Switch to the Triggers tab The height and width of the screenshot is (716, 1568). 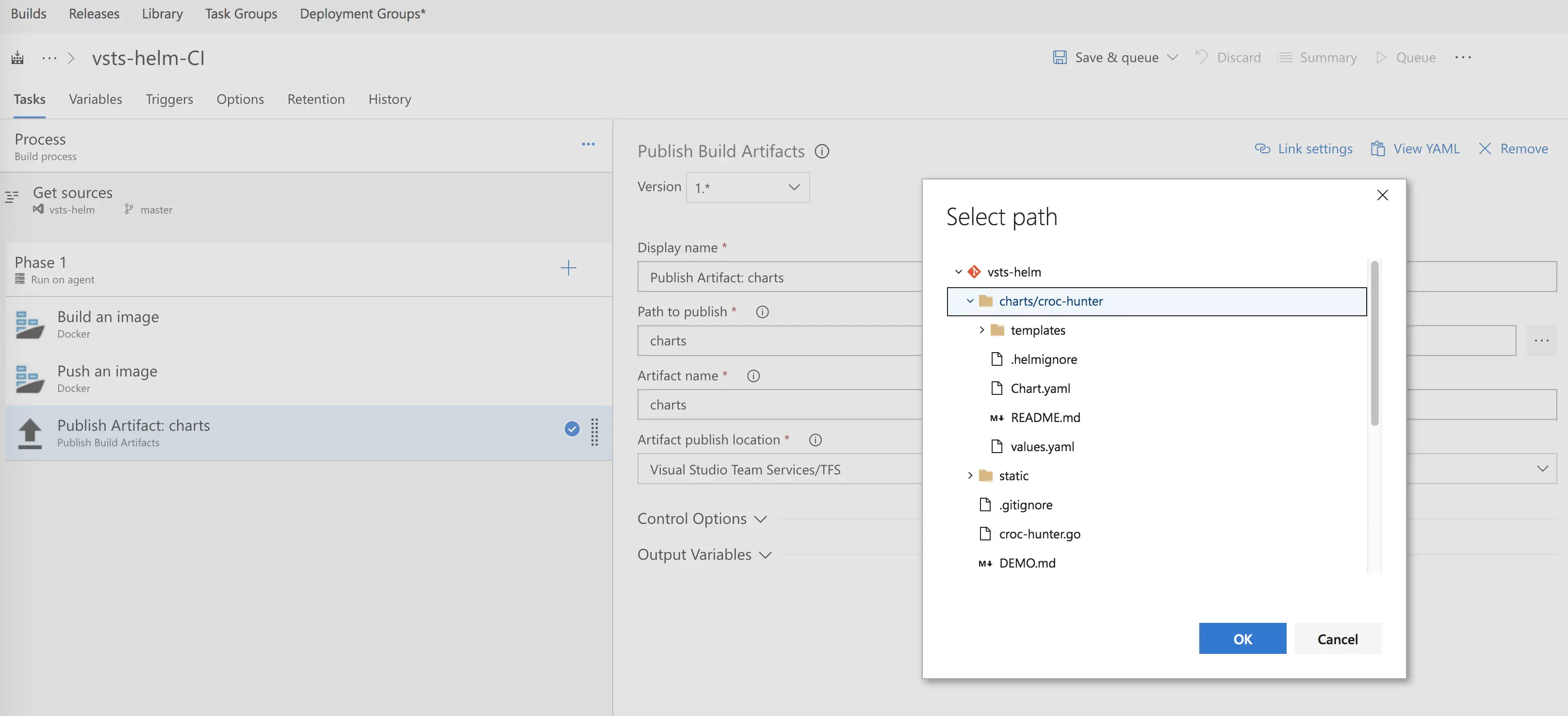coord(169,99)
